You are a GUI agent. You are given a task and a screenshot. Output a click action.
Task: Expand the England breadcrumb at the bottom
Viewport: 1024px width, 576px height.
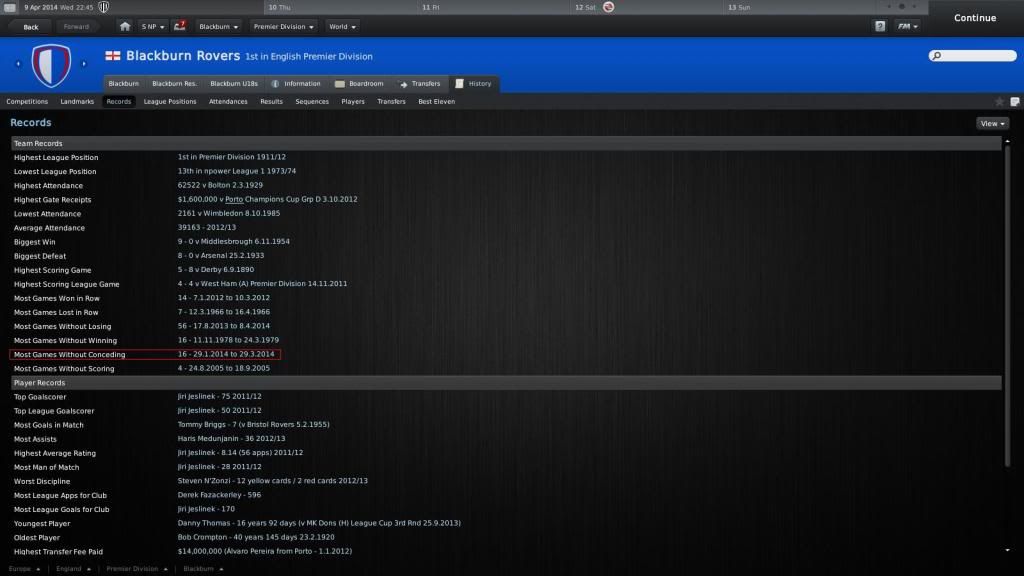73,569
